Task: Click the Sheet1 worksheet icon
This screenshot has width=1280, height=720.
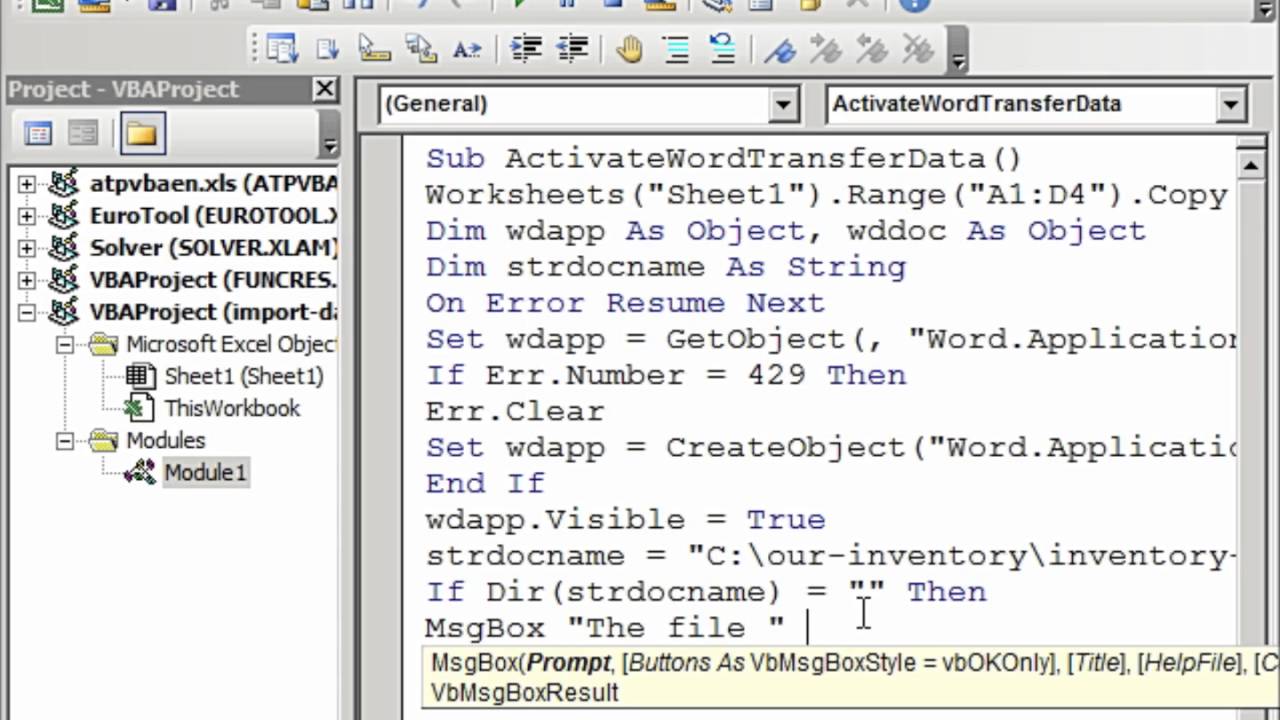Action: [x=140, y=376]
